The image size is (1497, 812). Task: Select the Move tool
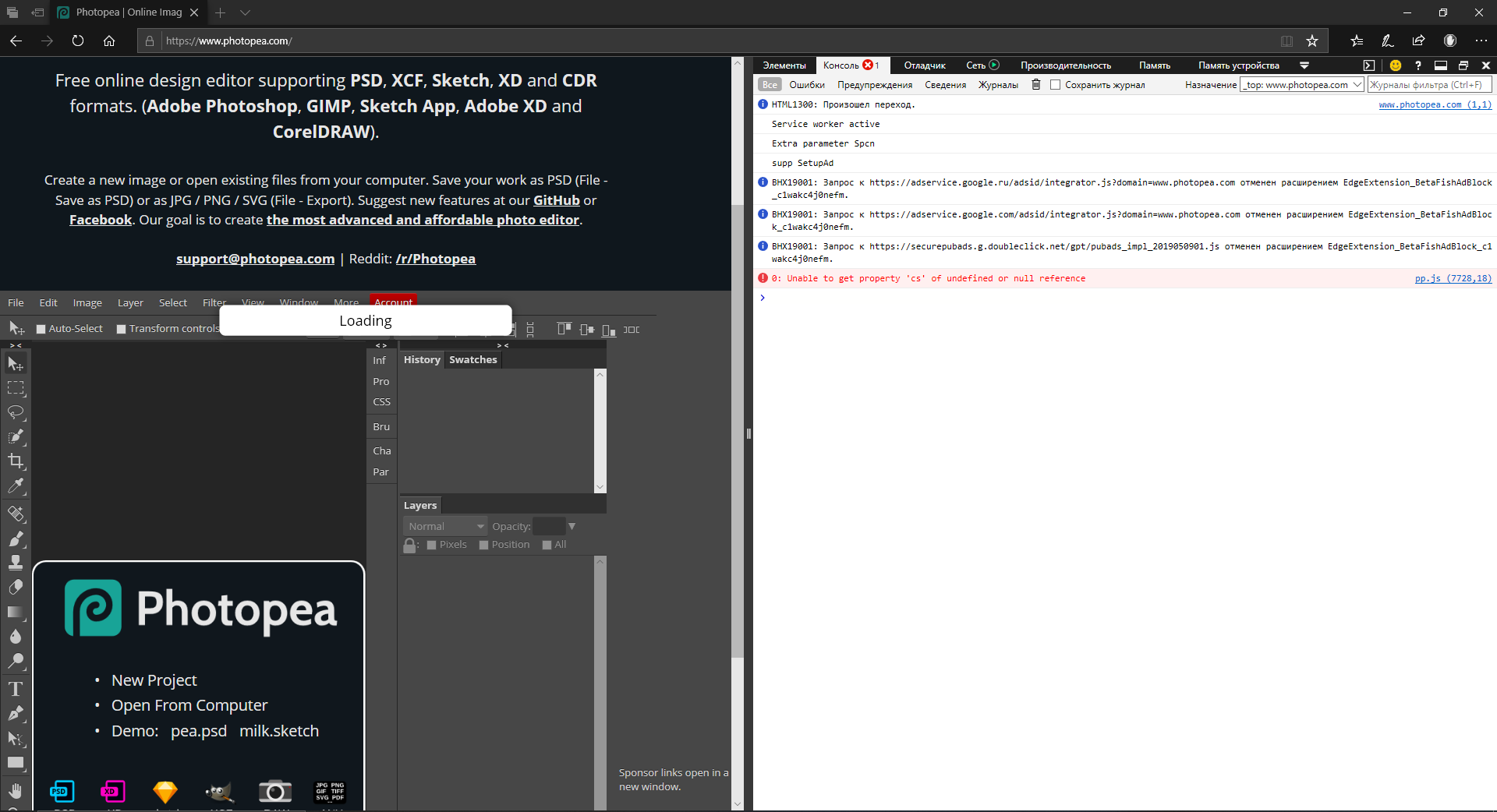tap(16, 363)
